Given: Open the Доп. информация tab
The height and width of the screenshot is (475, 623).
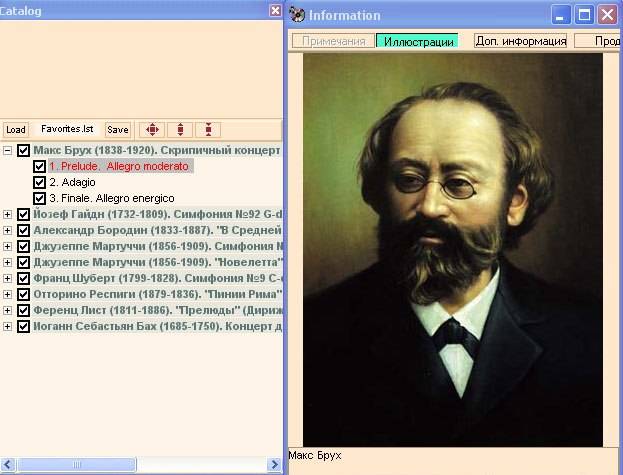Looking at the screenshot, I should 520,41.
